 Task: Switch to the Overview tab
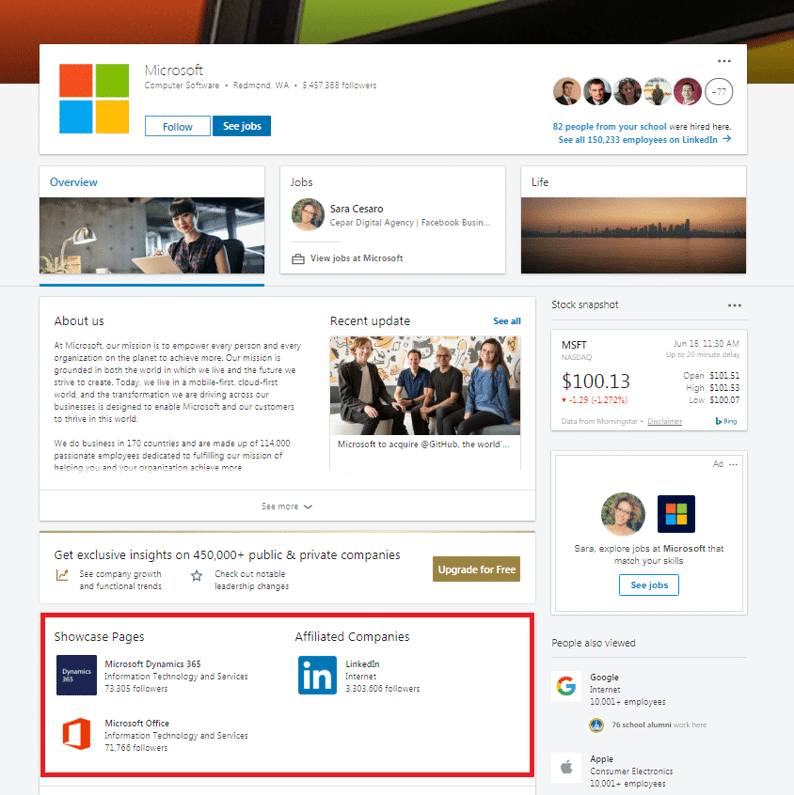click(x=152, y=220)
